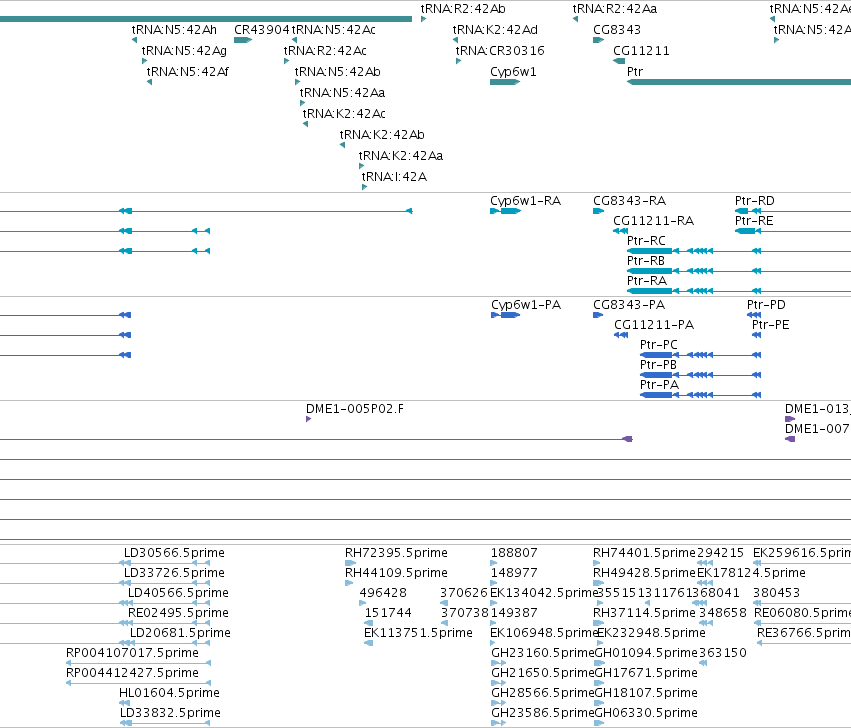Click the DME1-005P02.F feature label
Image resolution: width=851 pixels, height=728 pixels.
355,409
